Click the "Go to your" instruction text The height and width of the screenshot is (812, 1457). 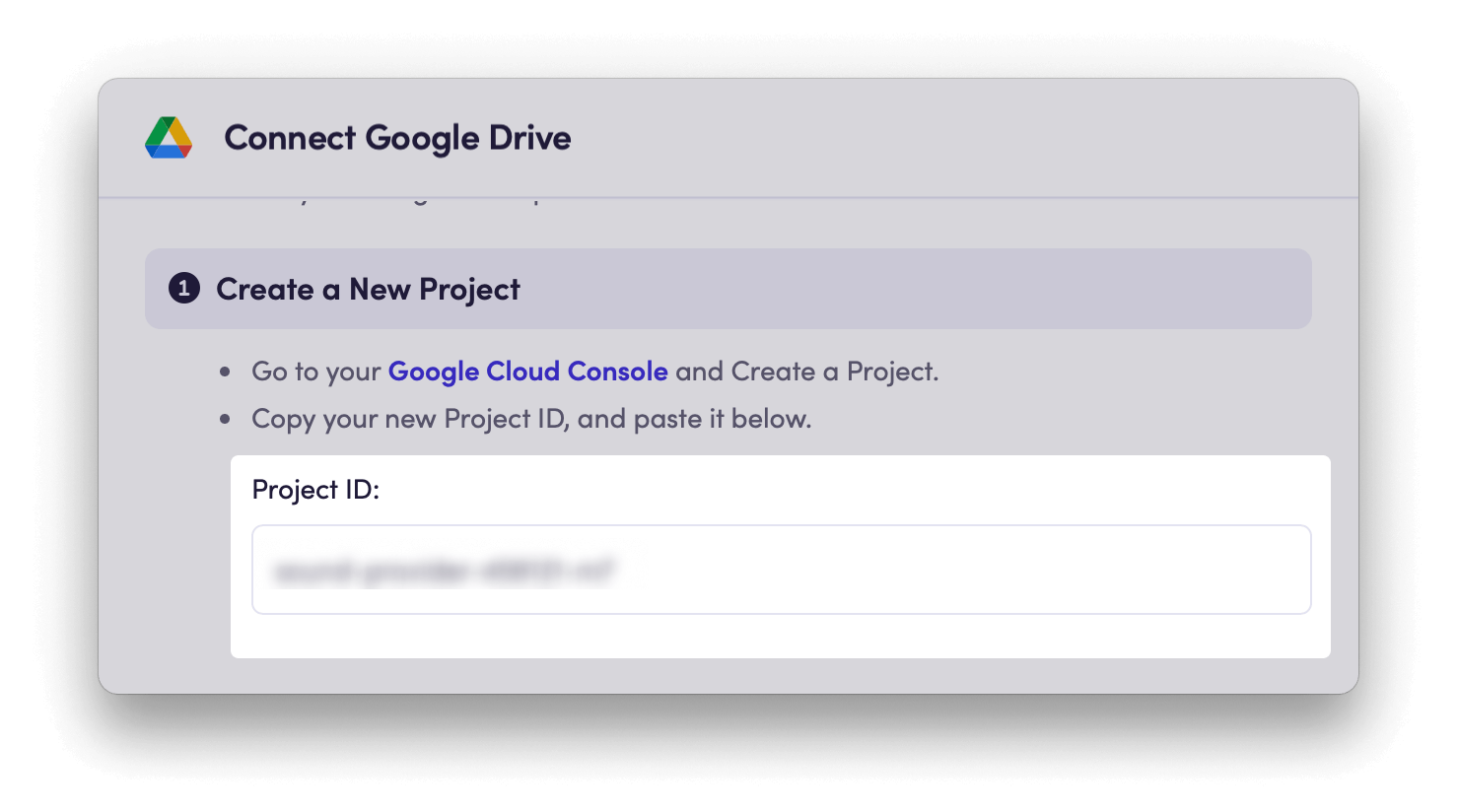point(315,372)
